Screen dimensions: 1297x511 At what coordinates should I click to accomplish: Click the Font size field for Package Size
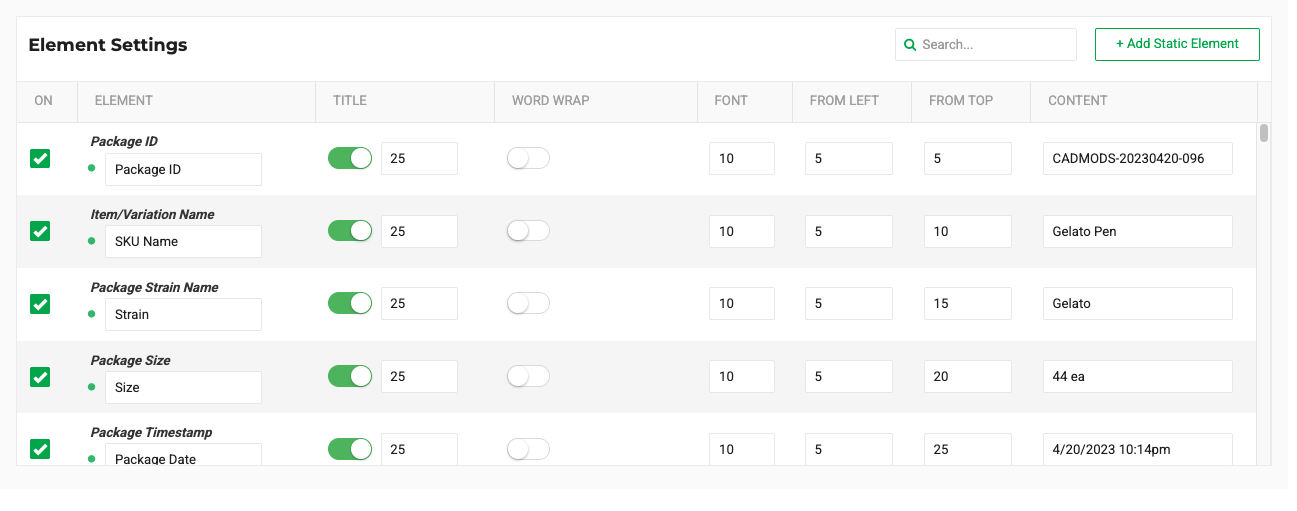pyautogui.click(x=742, y=376)
